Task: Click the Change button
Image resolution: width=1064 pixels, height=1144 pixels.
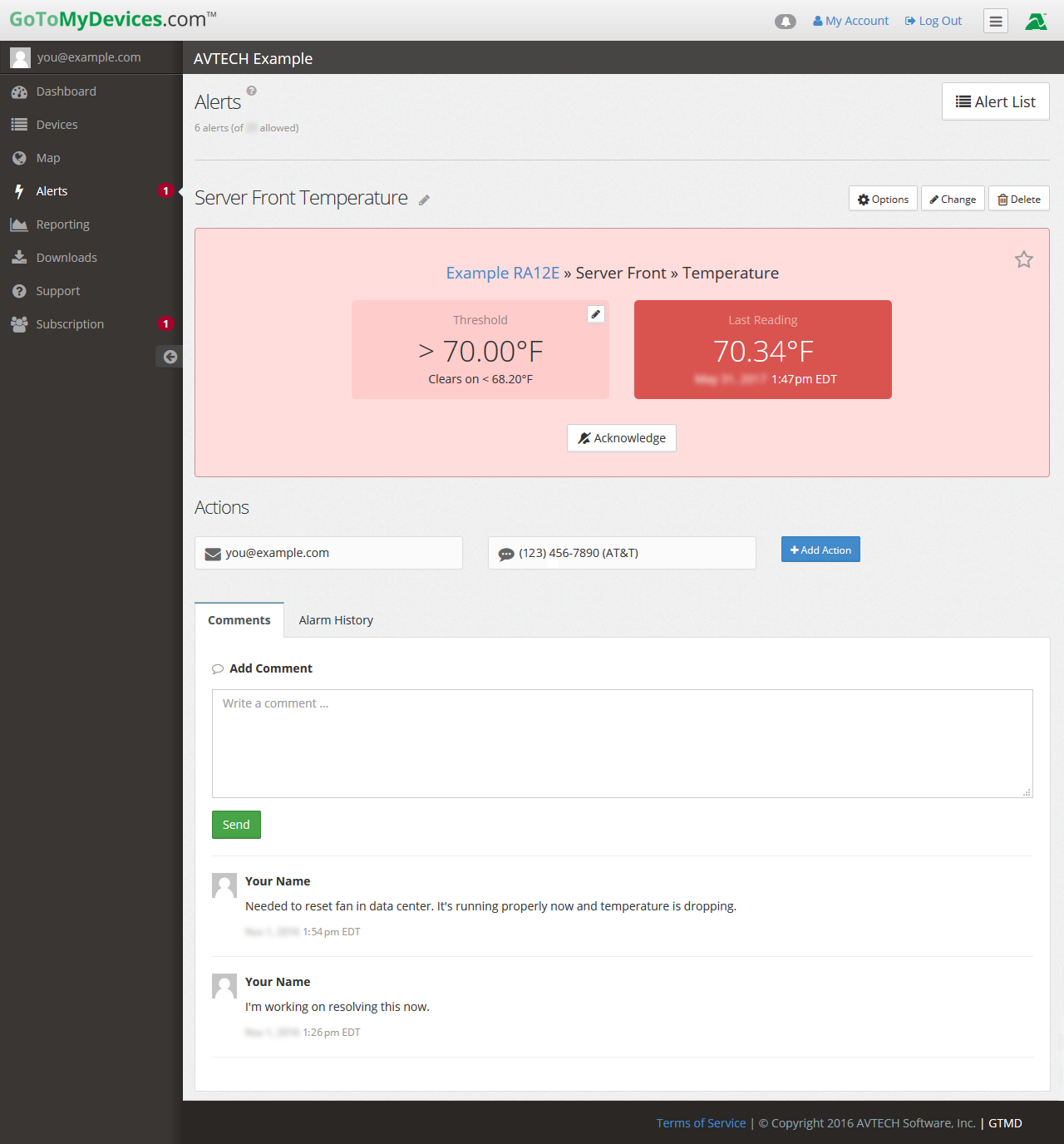Action: (x=953, y=200)
